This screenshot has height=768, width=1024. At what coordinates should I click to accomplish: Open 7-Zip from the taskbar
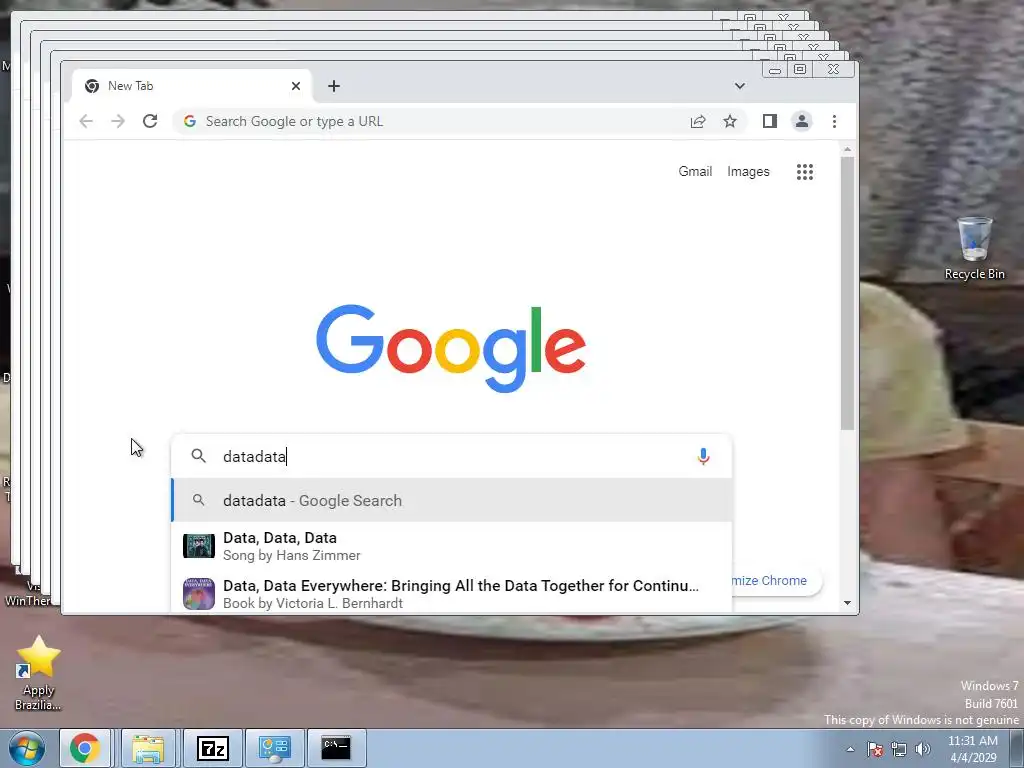point(212,748)
